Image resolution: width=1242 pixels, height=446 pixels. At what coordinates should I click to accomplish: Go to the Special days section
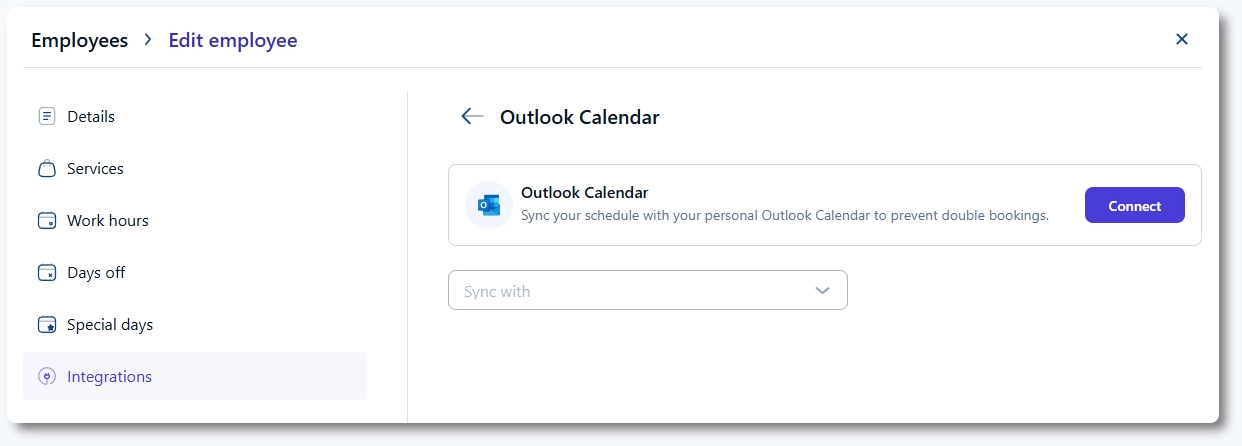110,325
